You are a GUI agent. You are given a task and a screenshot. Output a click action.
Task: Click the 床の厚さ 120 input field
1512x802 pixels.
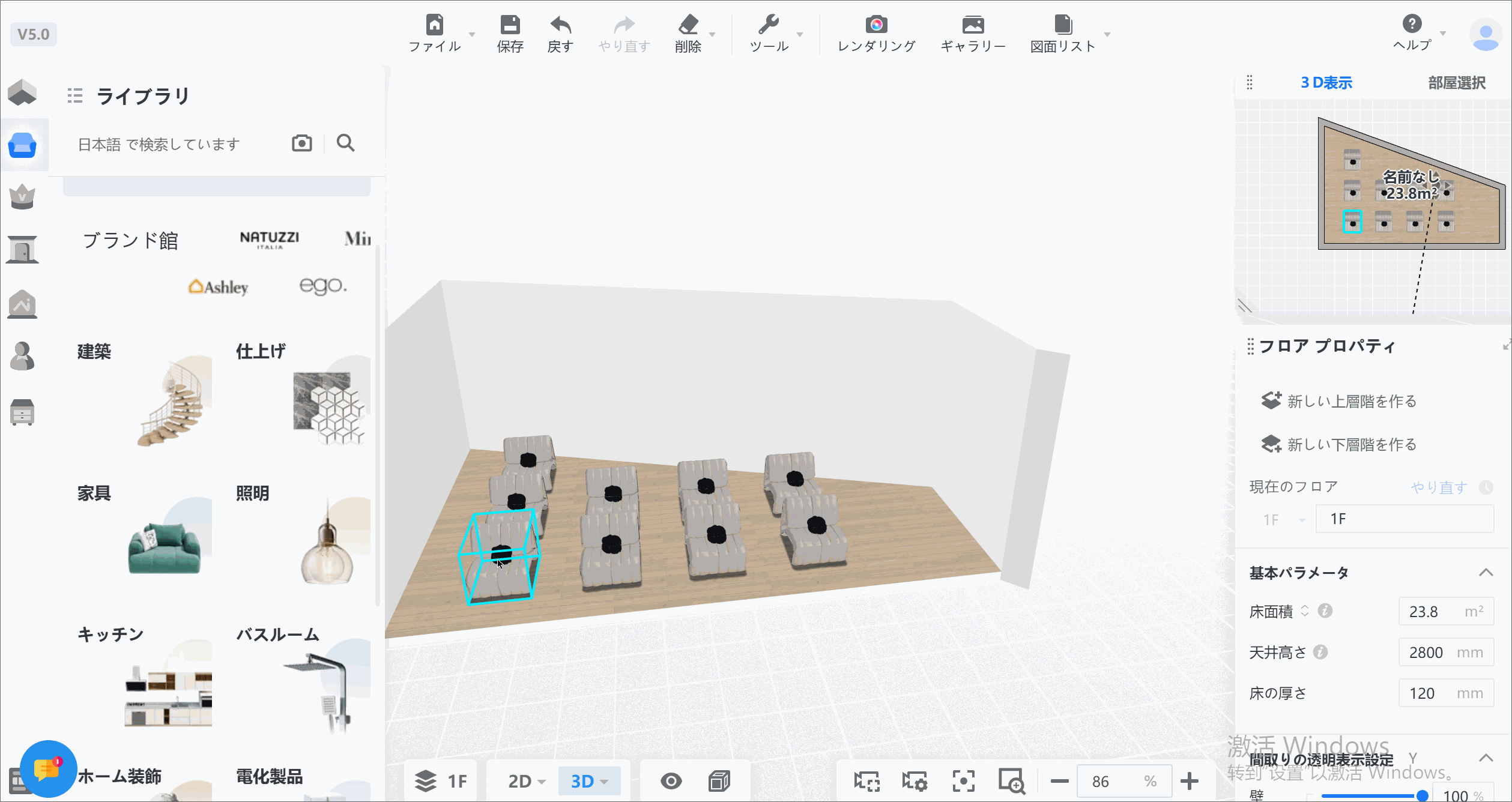click(x=1446, y=693)
